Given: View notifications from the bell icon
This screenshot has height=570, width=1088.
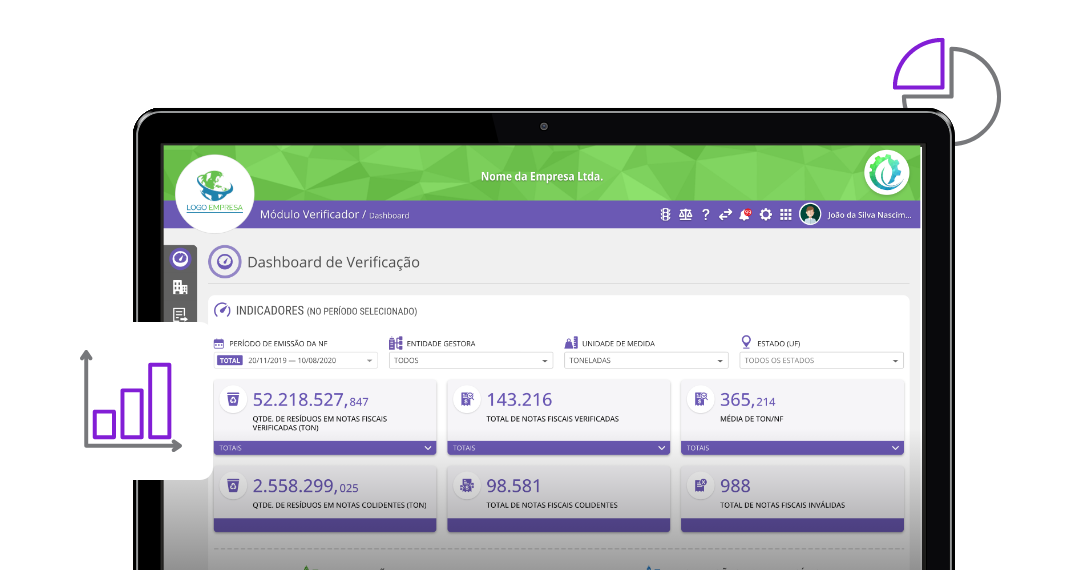Looking at the screenshot, I should (x=745, y=215).
